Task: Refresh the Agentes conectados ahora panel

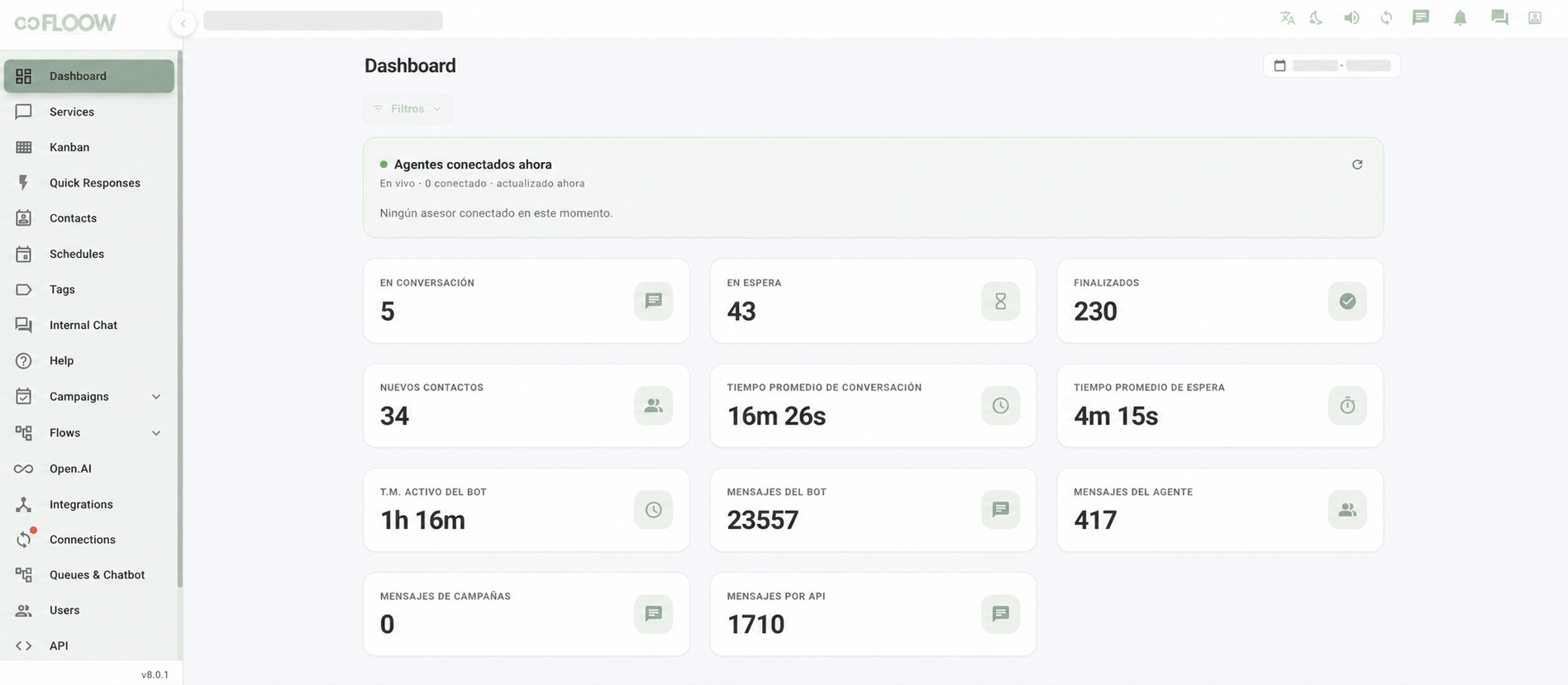Action: tap(1357, 164)
